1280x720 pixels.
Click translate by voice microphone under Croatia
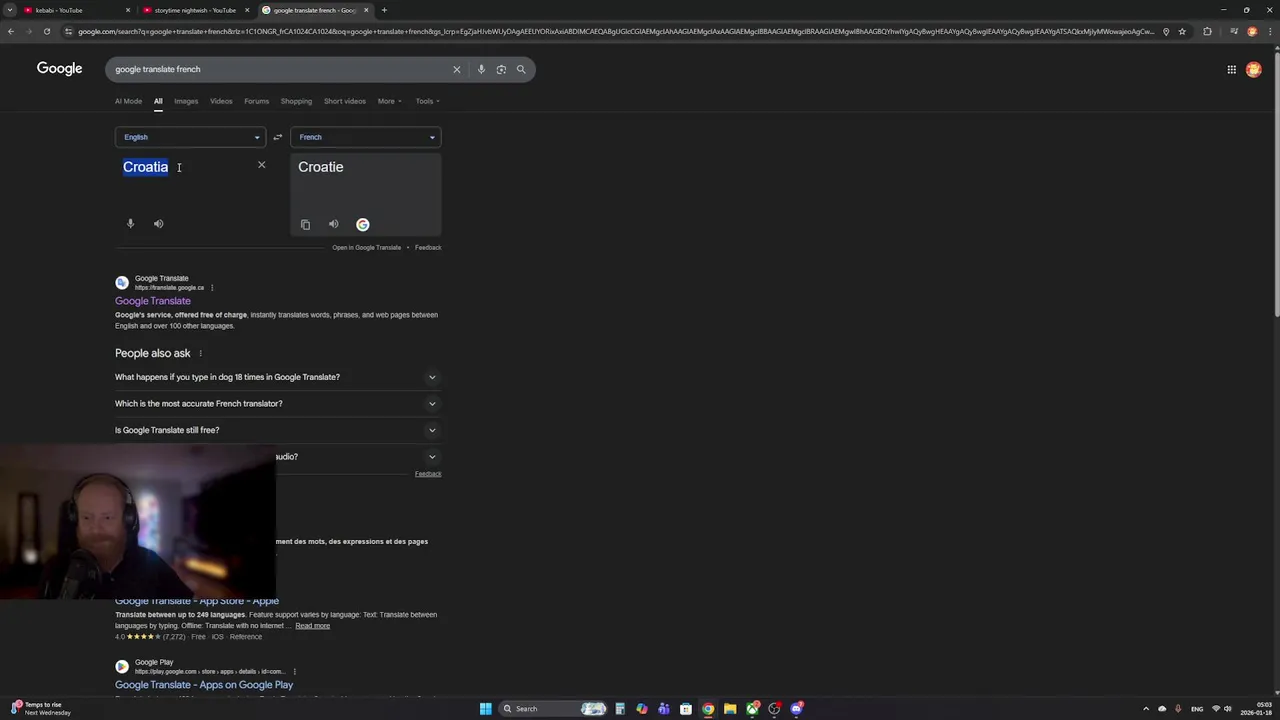click(130, 224)
